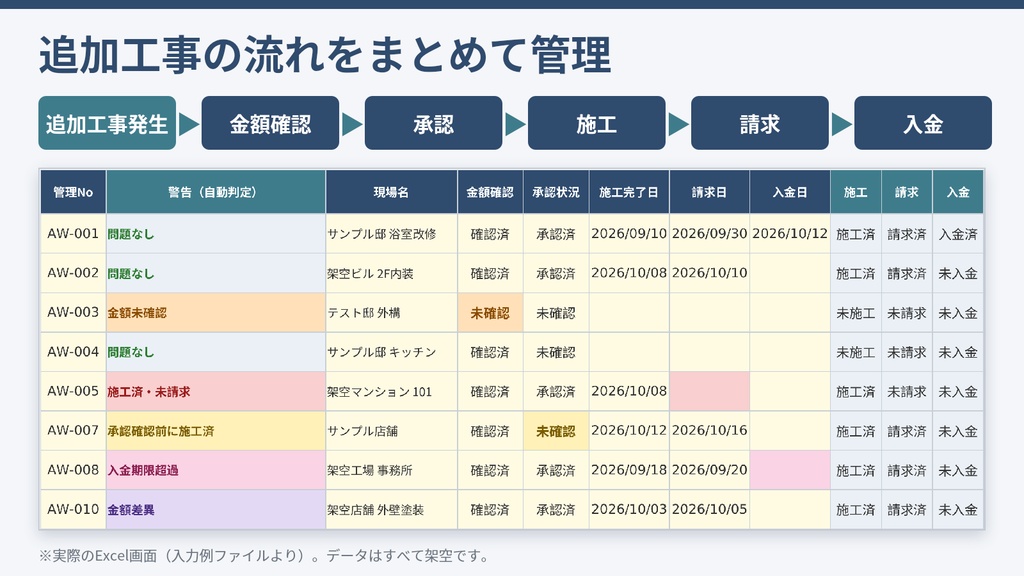Click the 入金 step box in the flow

point(923,123)
